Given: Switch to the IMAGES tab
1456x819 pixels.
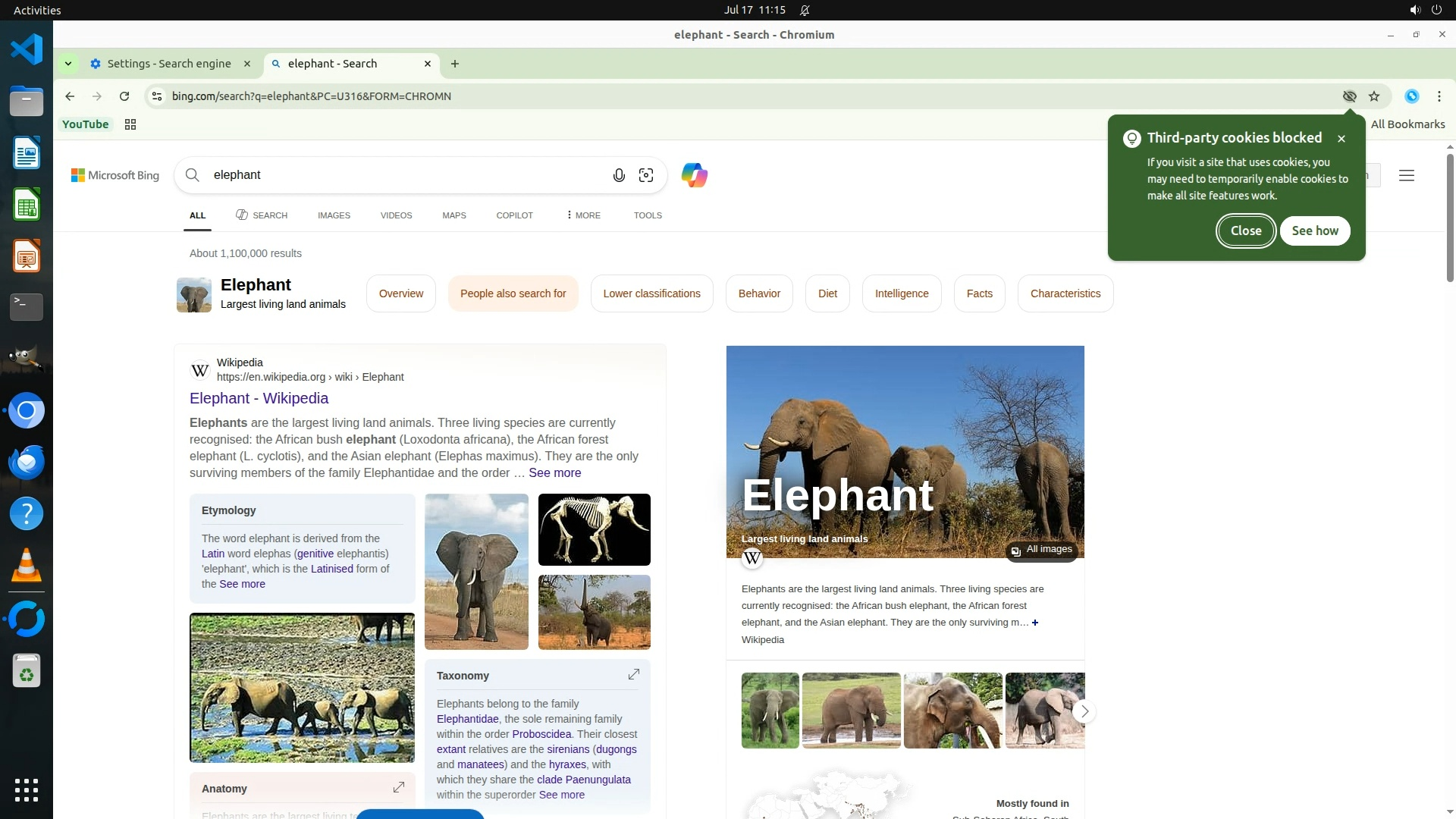Looking at the screenshot, I should pyautogui.click(x=334, y=215).
